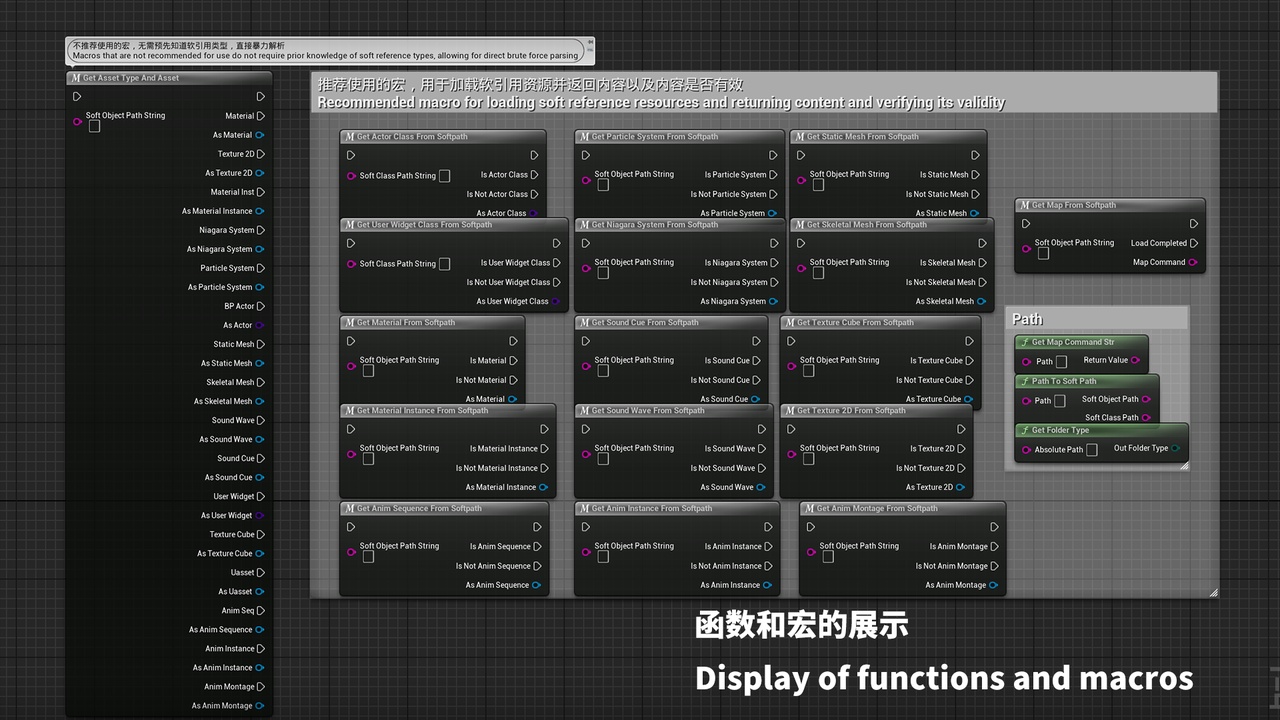Click the As Sound Wave pin on Get Sound Wave From Softpath
Screen dimensions: 1280x720
761,487
